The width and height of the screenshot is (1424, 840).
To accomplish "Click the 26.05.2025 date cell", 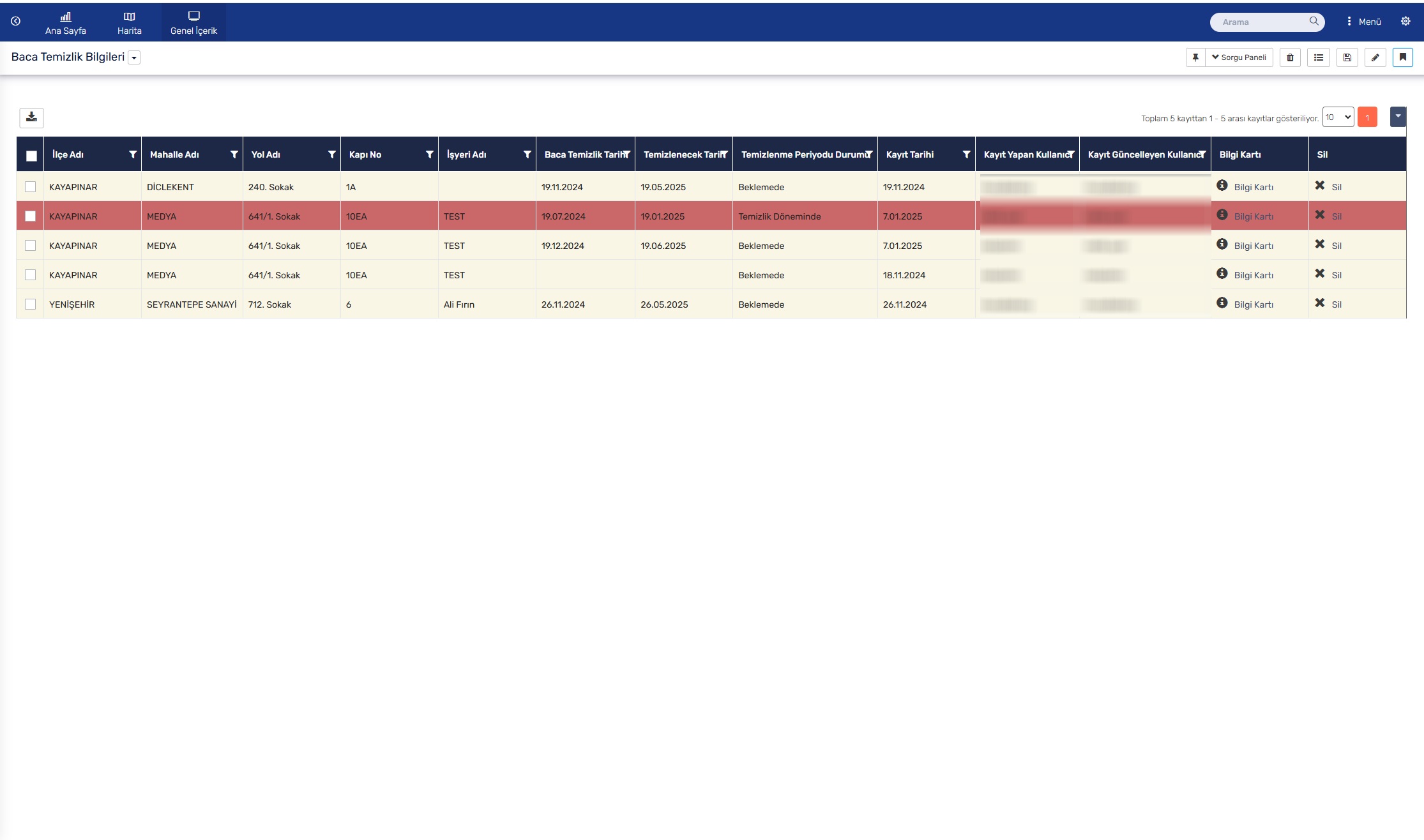I will coord(683,304).
